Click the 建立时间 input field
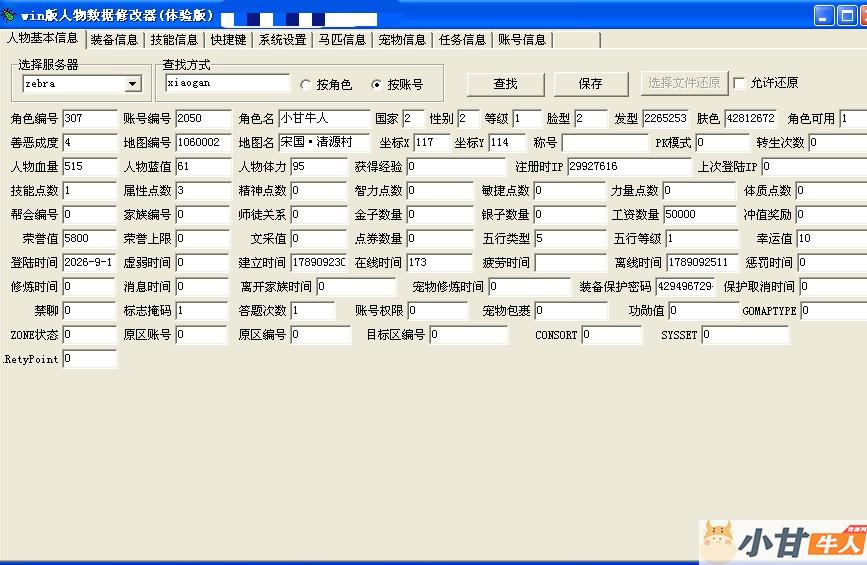This screenshot has height=565, width=867. coord(318,263)
